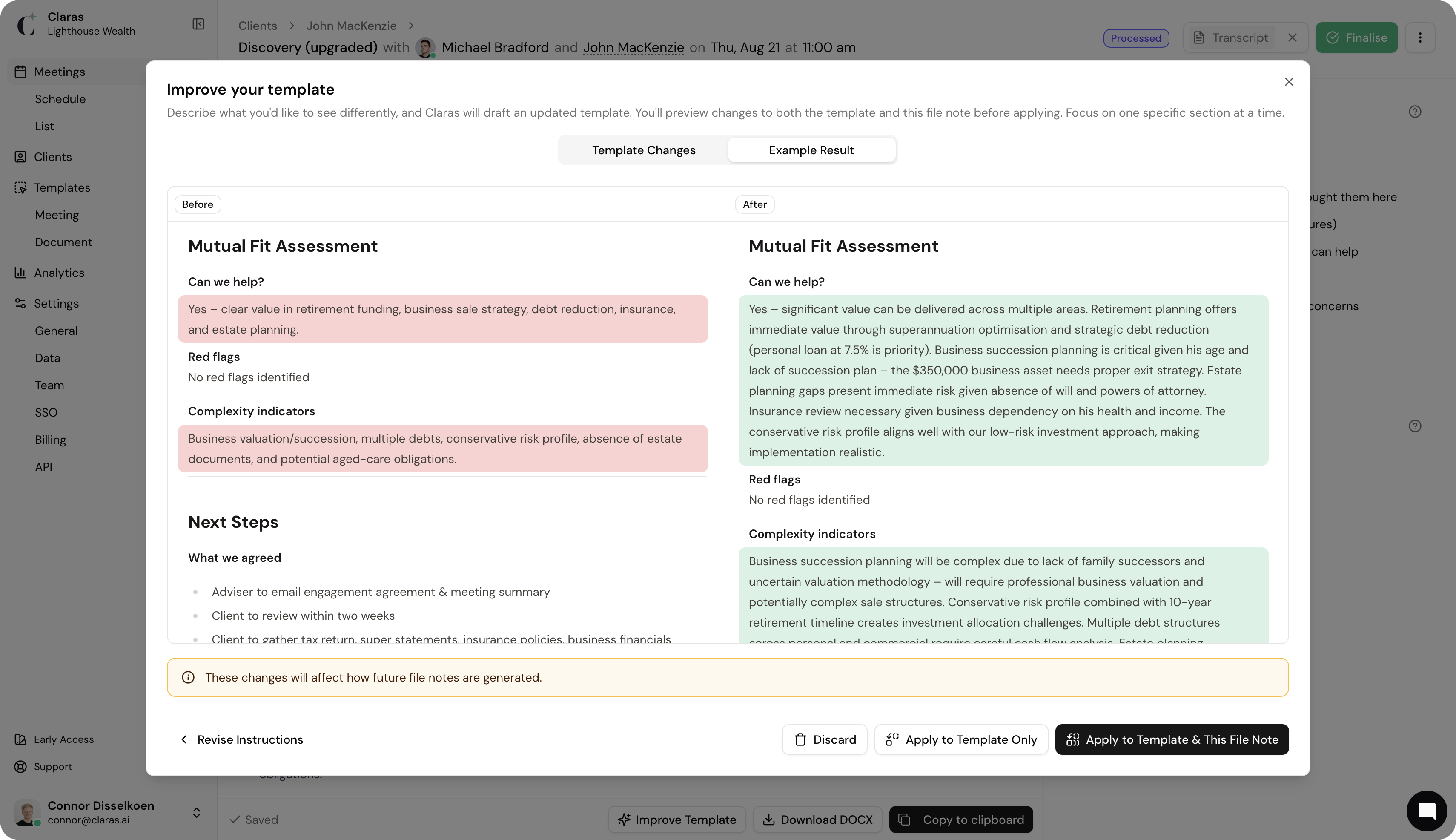This screenshot has height=840, width=1456.
Task: Click Apply to Template & This File Note
Action: pos(1172,739)
